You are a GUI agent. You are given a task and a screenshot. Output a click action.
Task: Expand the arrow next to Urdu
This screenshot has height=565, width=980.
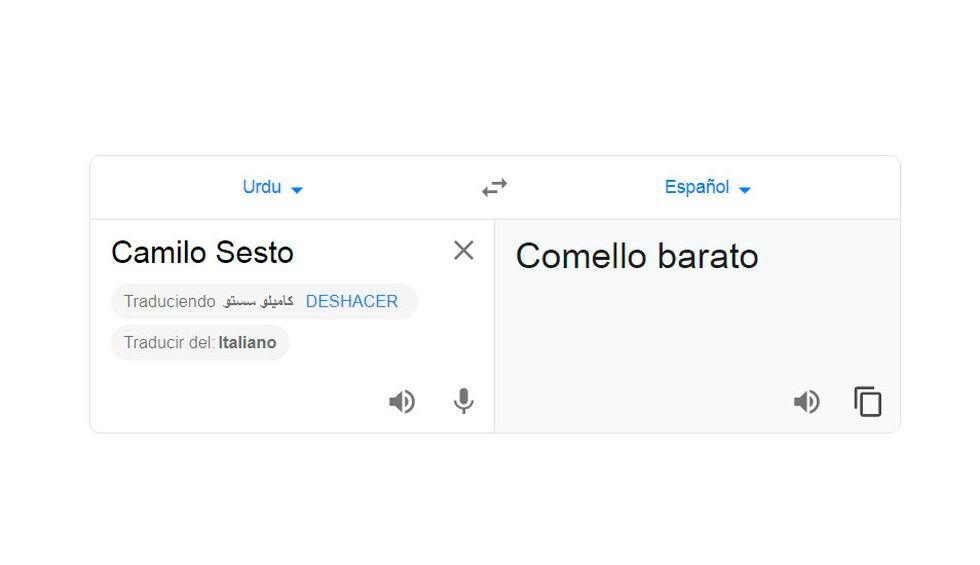coord(297,189)
